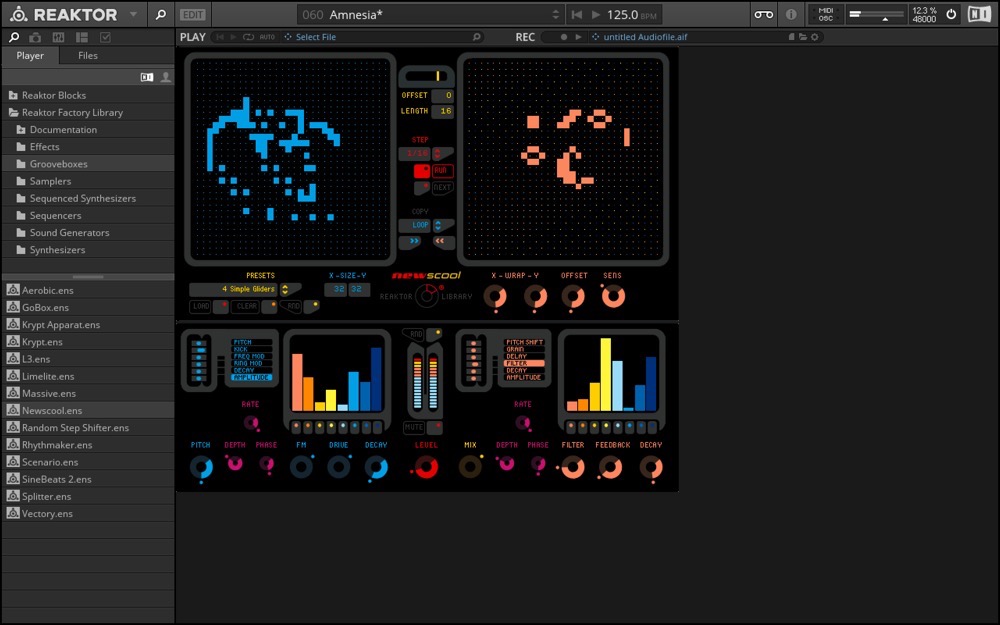Viewport: 1000px width, 625px height.
Task: Expand the Reaktor Blocks folder
Action: click(13, 95)
